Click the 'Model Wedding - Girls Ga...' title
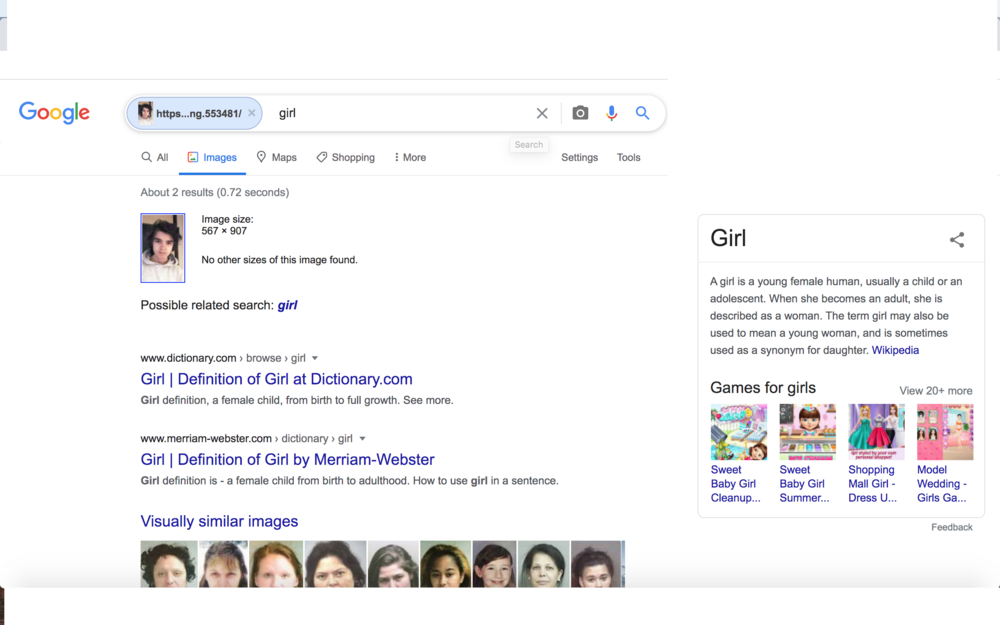Screen dimensions: 1000x625 click(x=942, y=484)
